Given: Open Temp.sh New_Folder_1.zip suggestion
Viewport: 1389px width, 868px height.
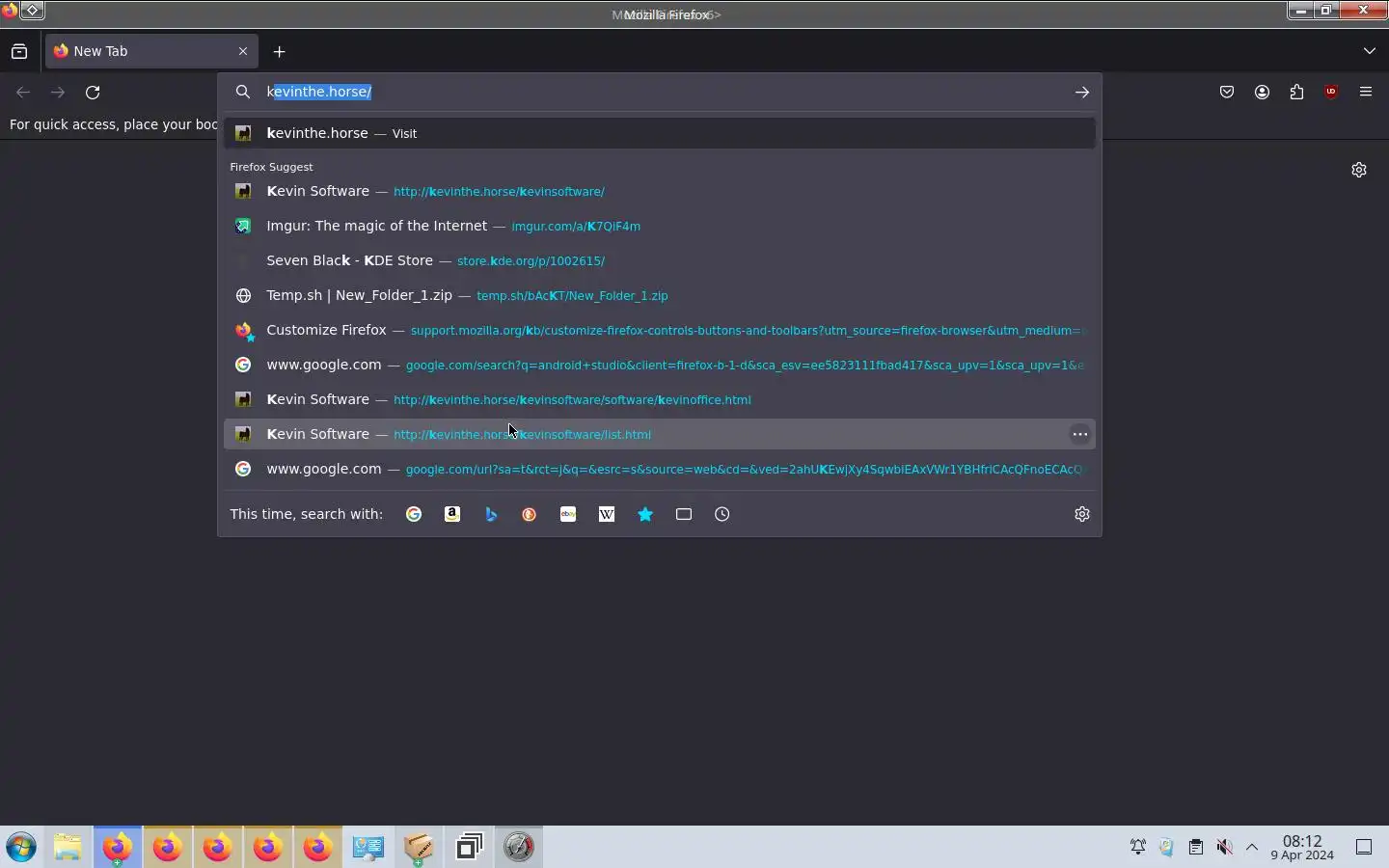Looking at the screenshot, I should 660,295.
